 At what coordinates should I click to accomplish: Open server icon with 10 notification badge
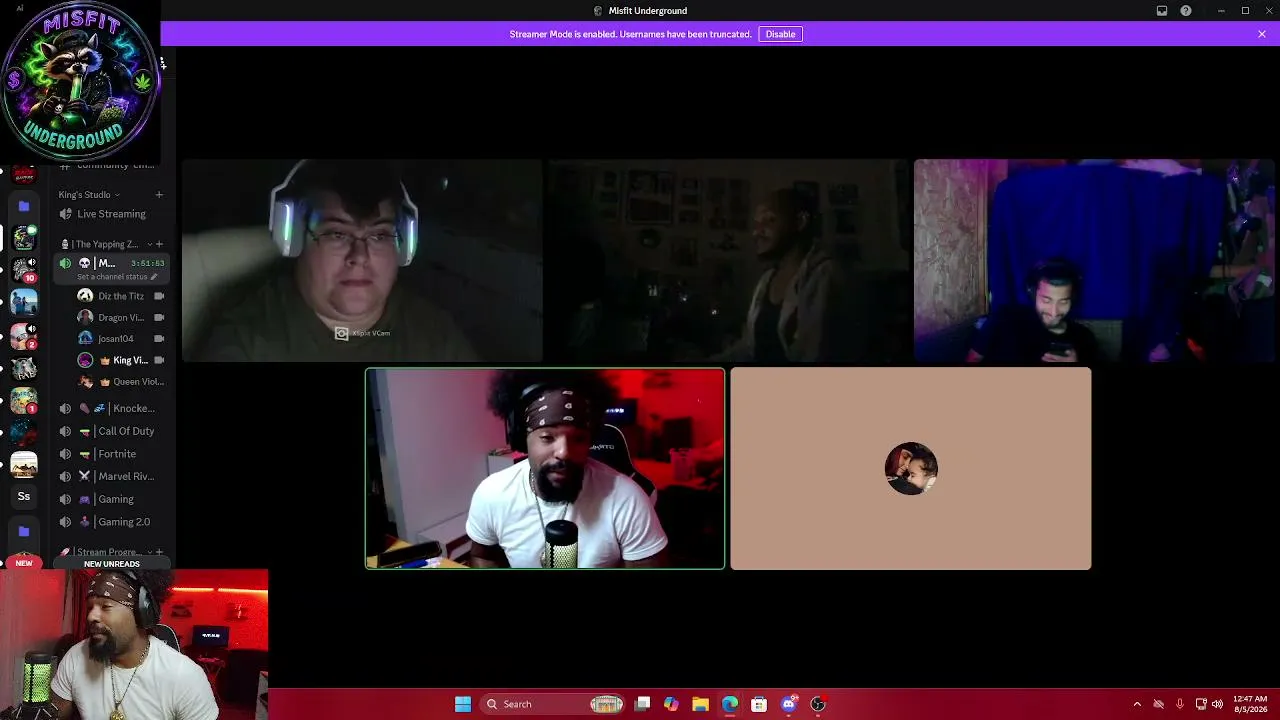coord(24,269)
